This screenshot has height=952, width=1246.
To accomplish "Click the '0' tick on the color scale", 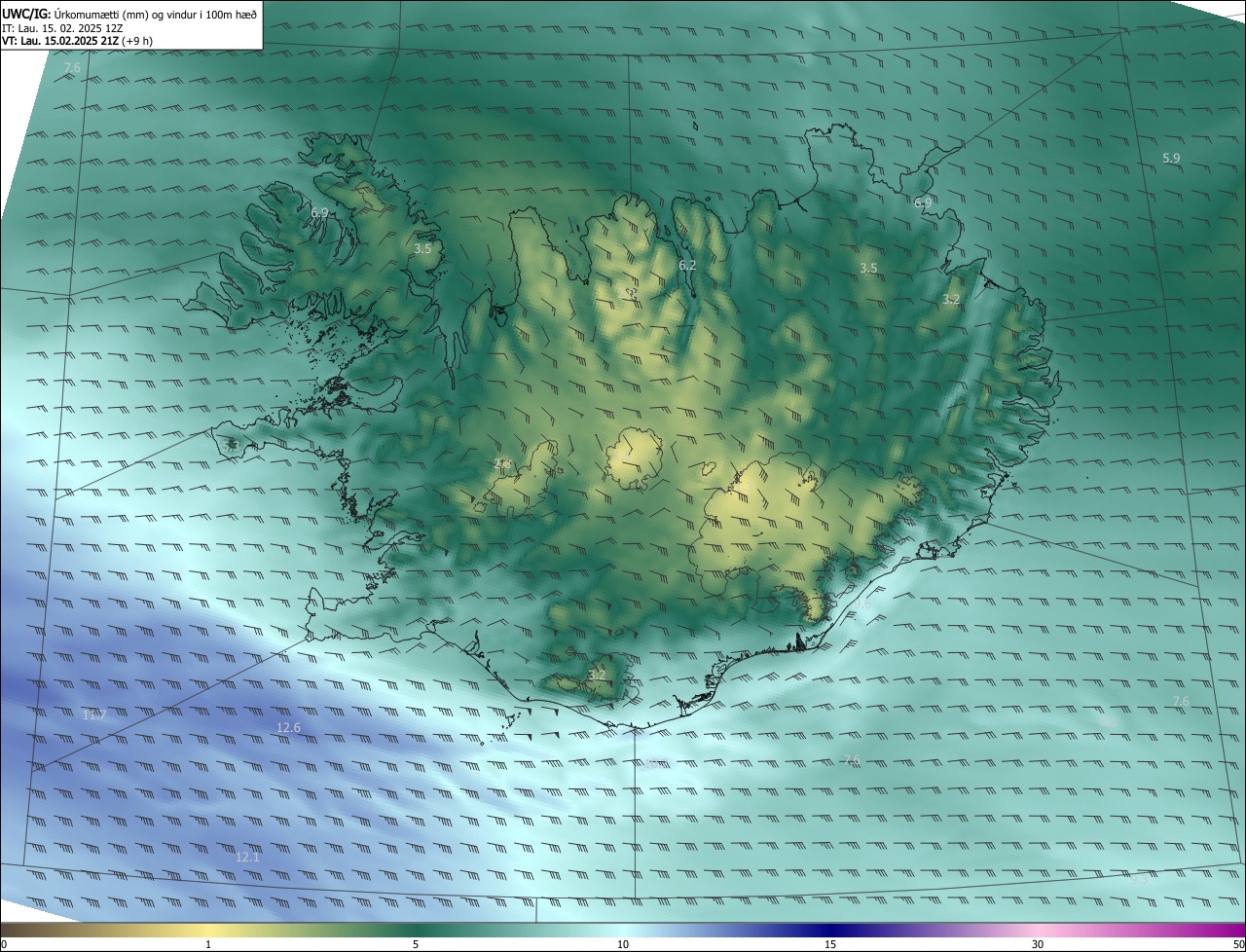I will pyautogui.click(x=4, y=944).
